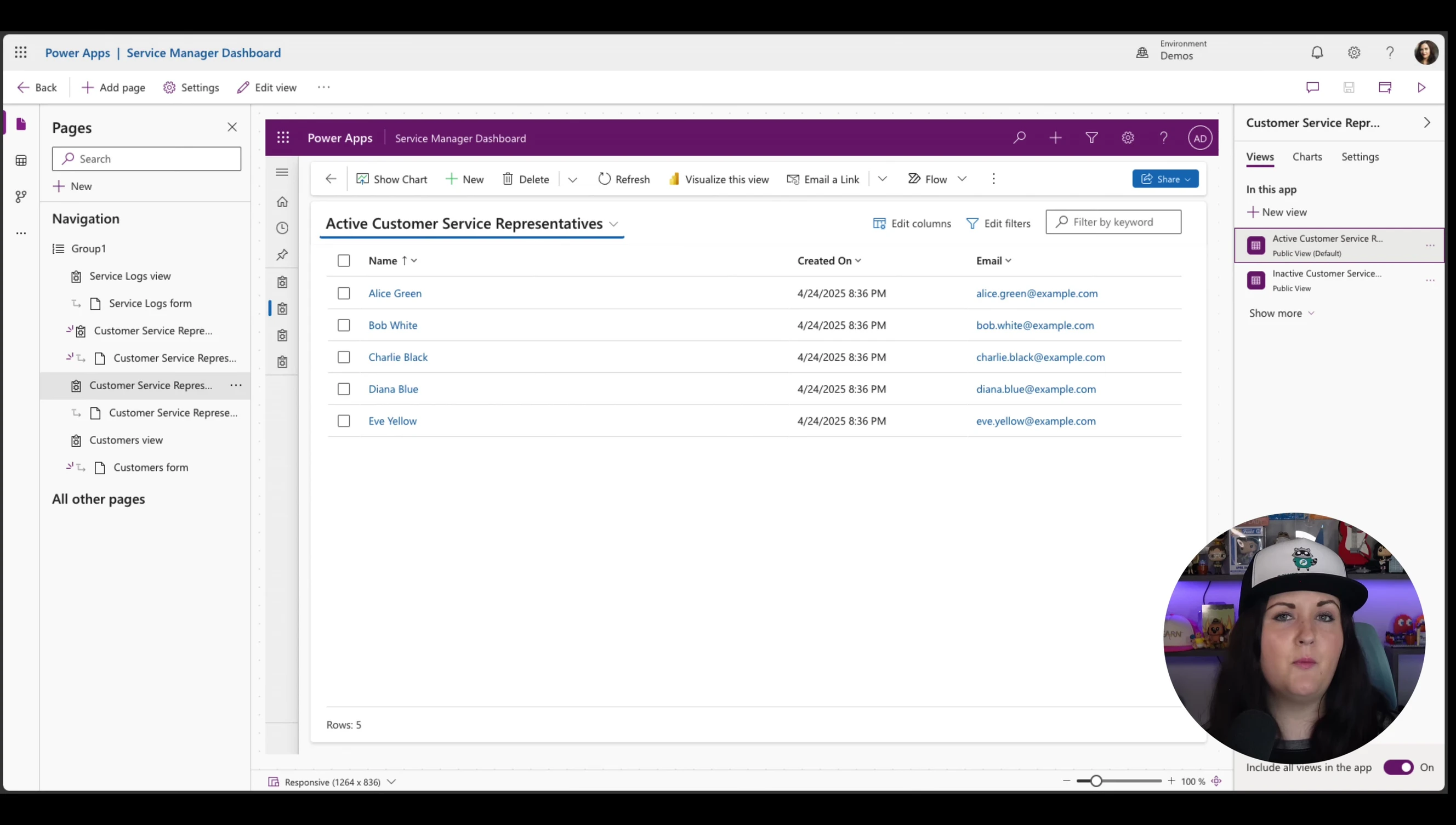Click the plus quick create icon in purple header
The width and height of the screenshot is (1456, 825).
coord(1055,138)
